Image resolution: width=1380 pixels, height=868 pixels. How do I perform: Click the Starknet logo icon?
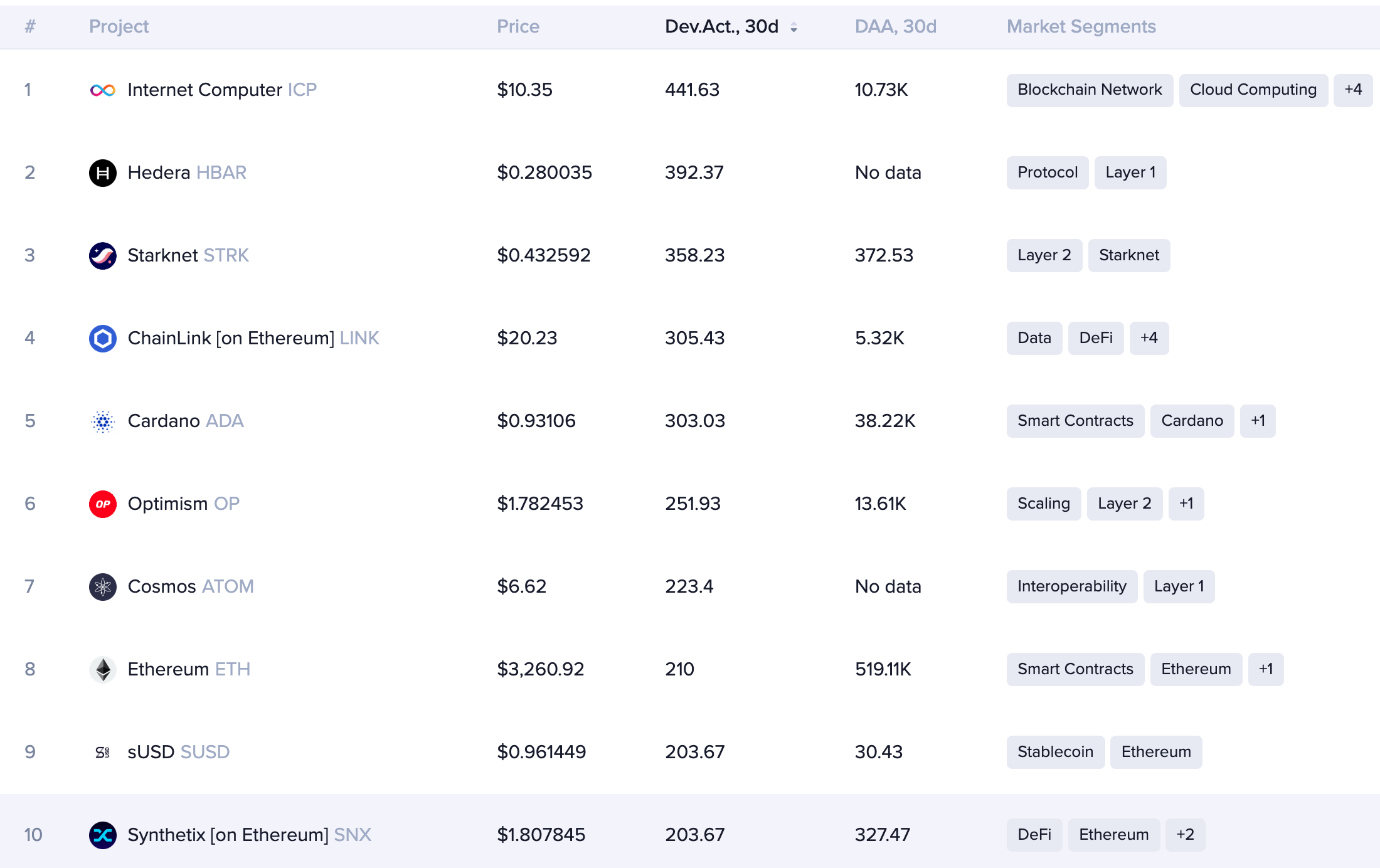coord(103,256)
